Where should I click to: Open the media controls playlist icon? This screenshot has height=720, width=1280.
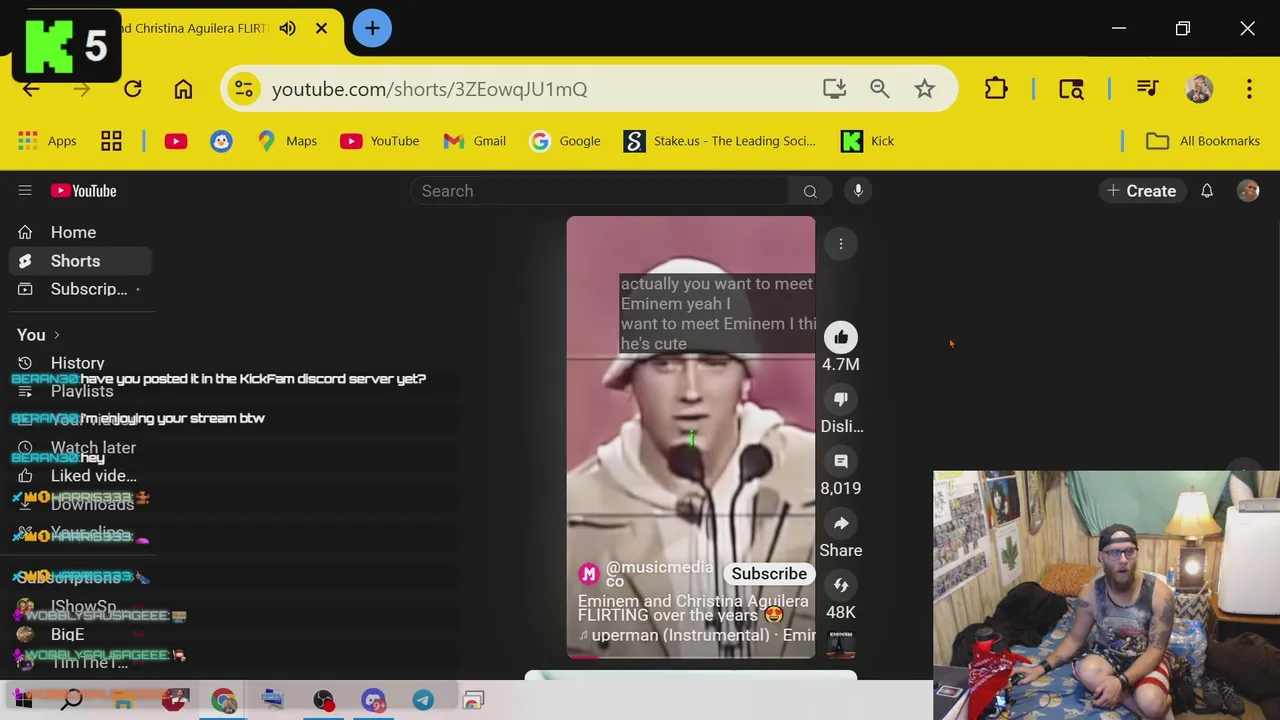[x=1148, y=89]
